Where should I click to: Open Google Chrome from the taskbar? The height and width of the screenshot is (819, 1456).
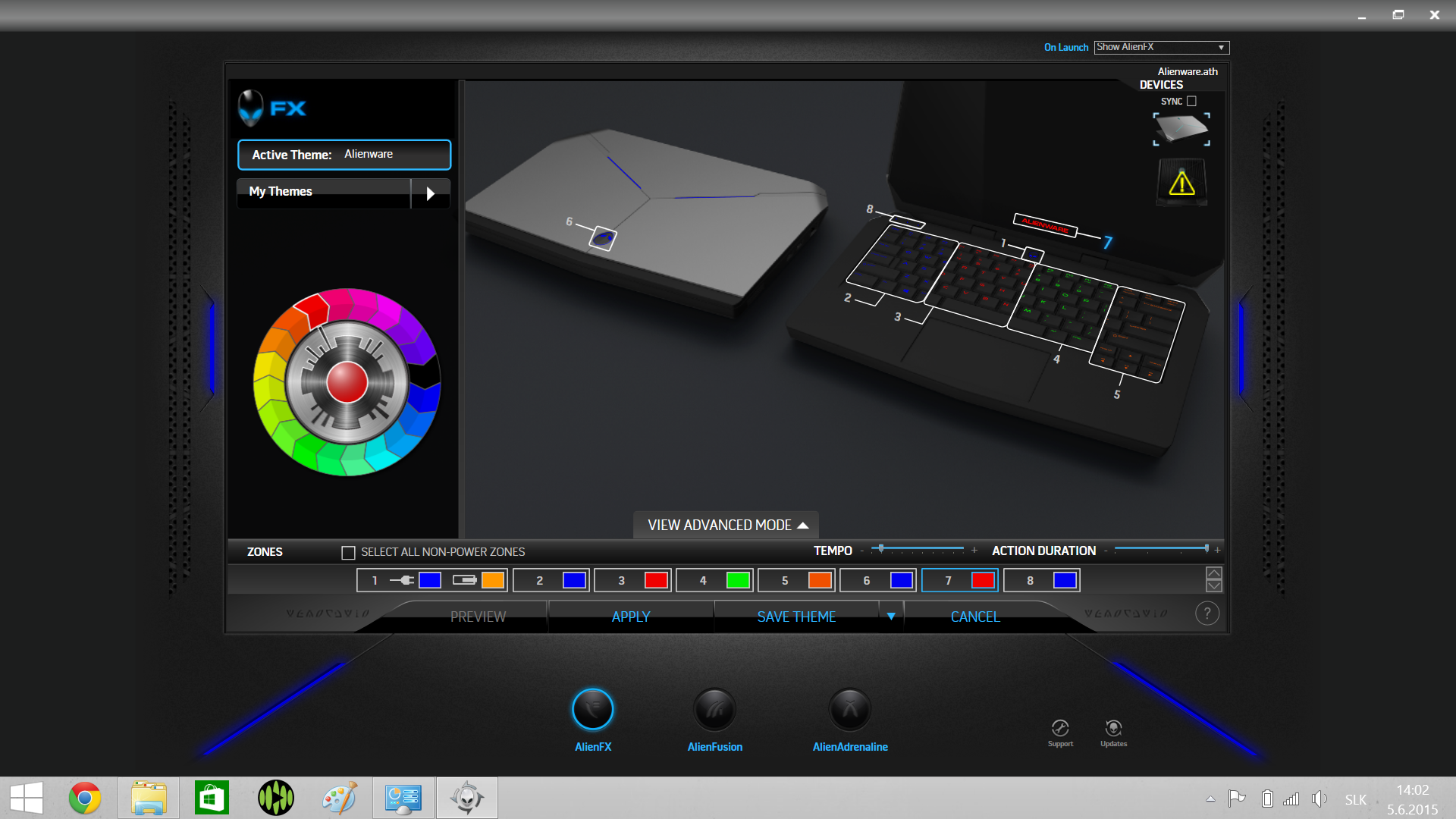[x=85, y=798]
